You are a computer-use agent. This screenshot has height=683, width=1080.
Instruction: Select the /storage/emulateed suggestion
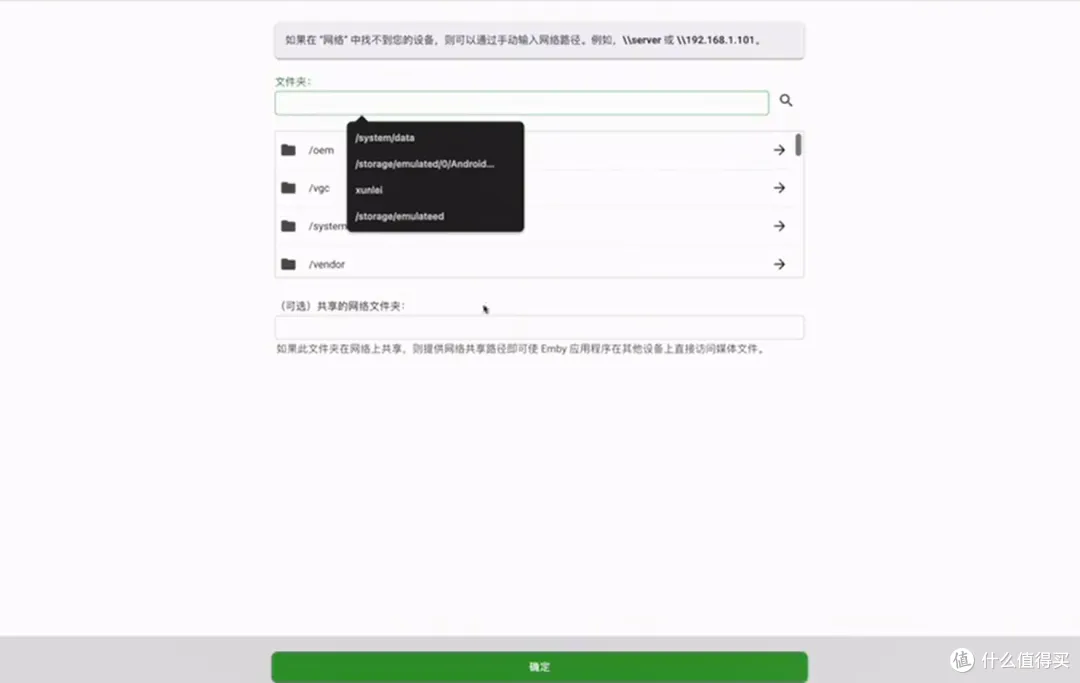click(x=400, y=216)
